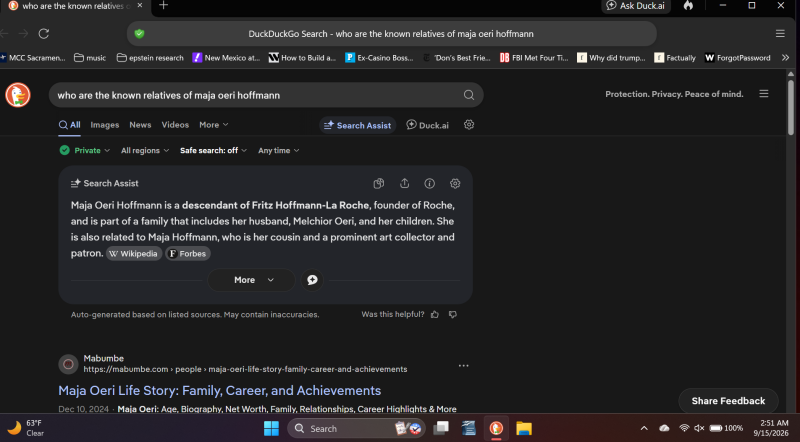Open the search settings gear beside Duck.ai
800x442 pixels.
tap(469, 125)
